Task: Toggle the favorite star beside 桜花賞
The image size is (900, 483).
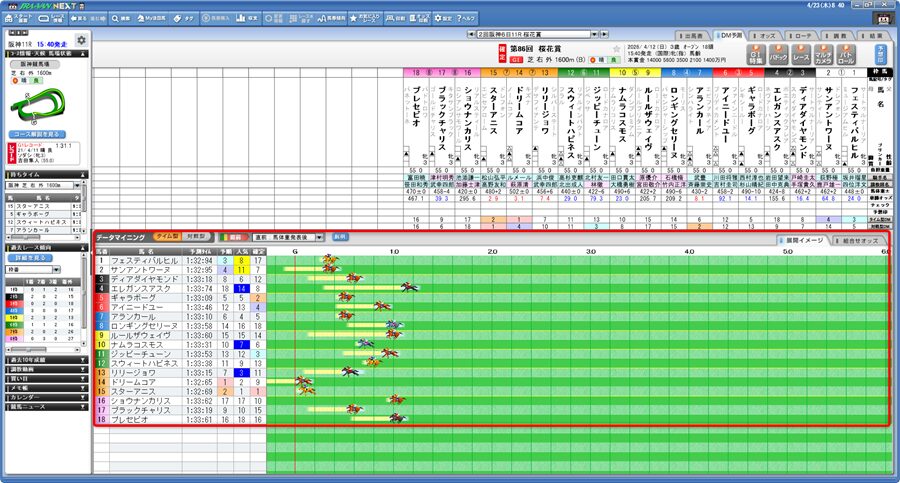Action: pyautogui.click(x=616, y=49)
